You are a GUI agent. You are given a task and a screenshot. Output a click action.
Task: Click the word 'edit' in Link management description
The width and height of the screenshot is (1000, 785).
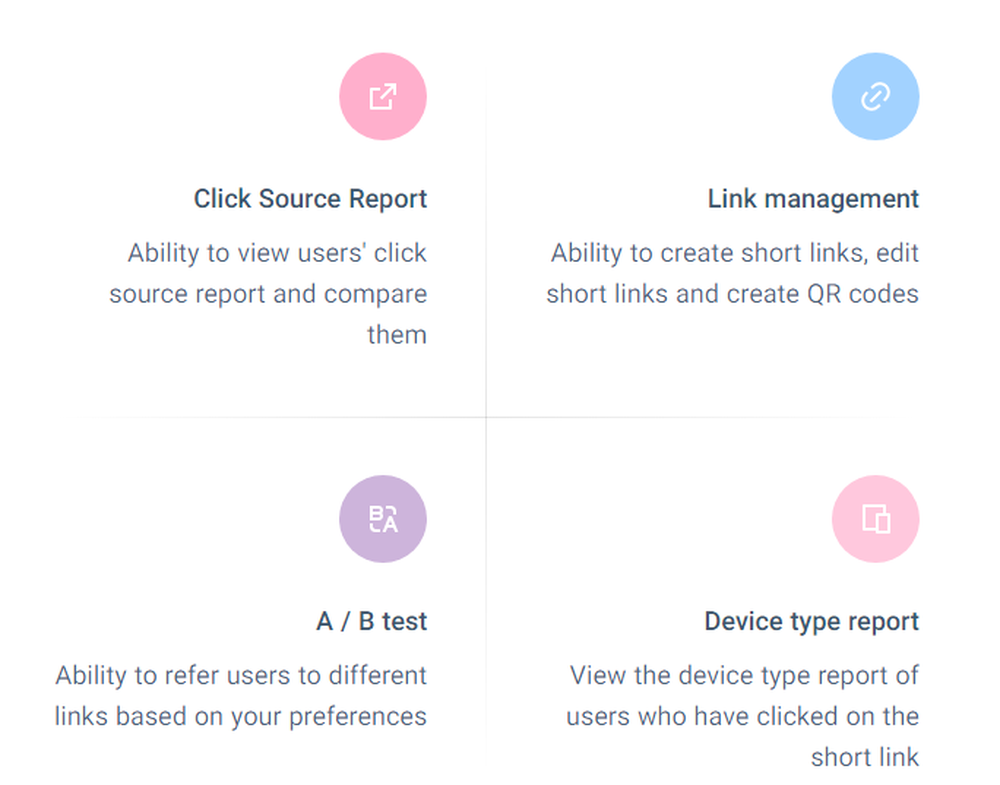(897, 253)
